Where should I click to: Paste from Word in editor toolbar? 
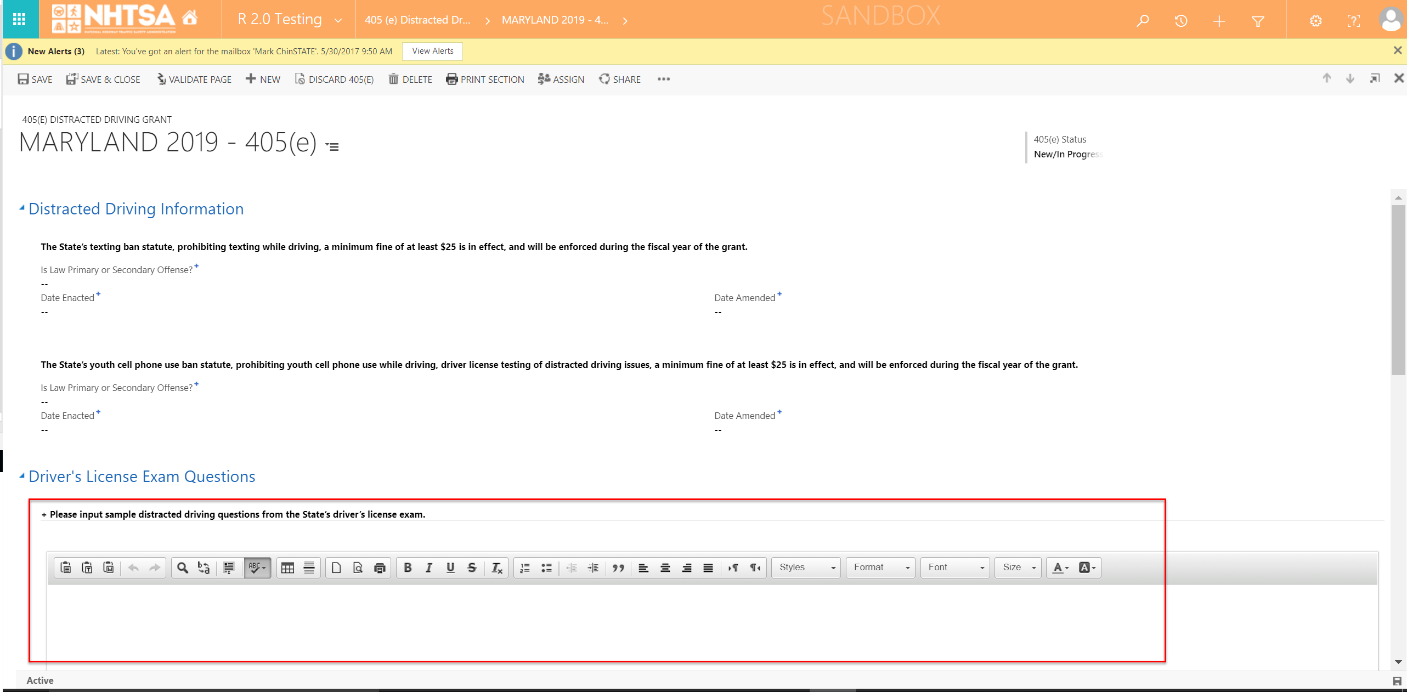[109, 568]
